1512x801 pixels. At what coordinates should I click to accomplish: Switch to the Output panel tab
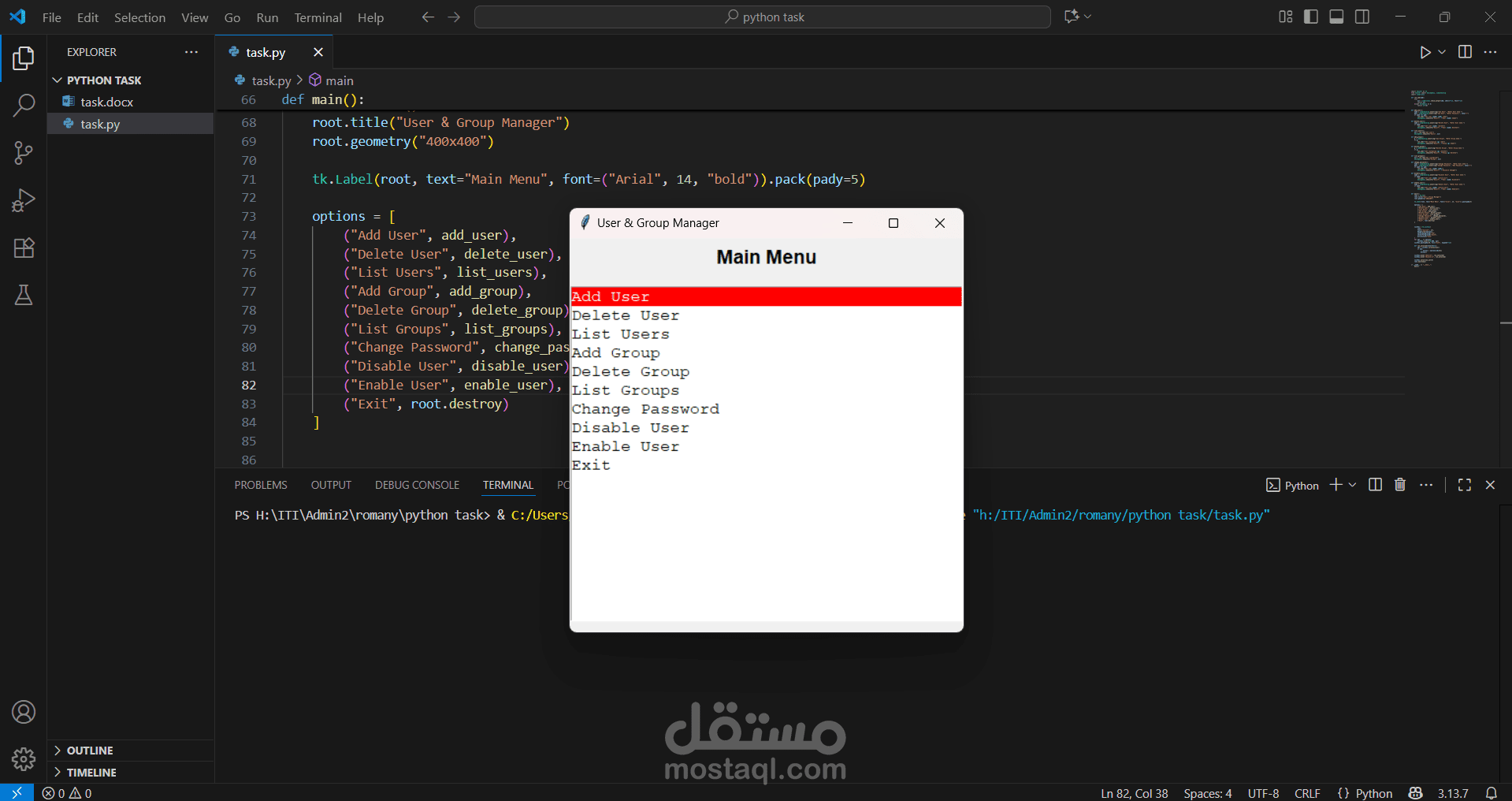331,485
